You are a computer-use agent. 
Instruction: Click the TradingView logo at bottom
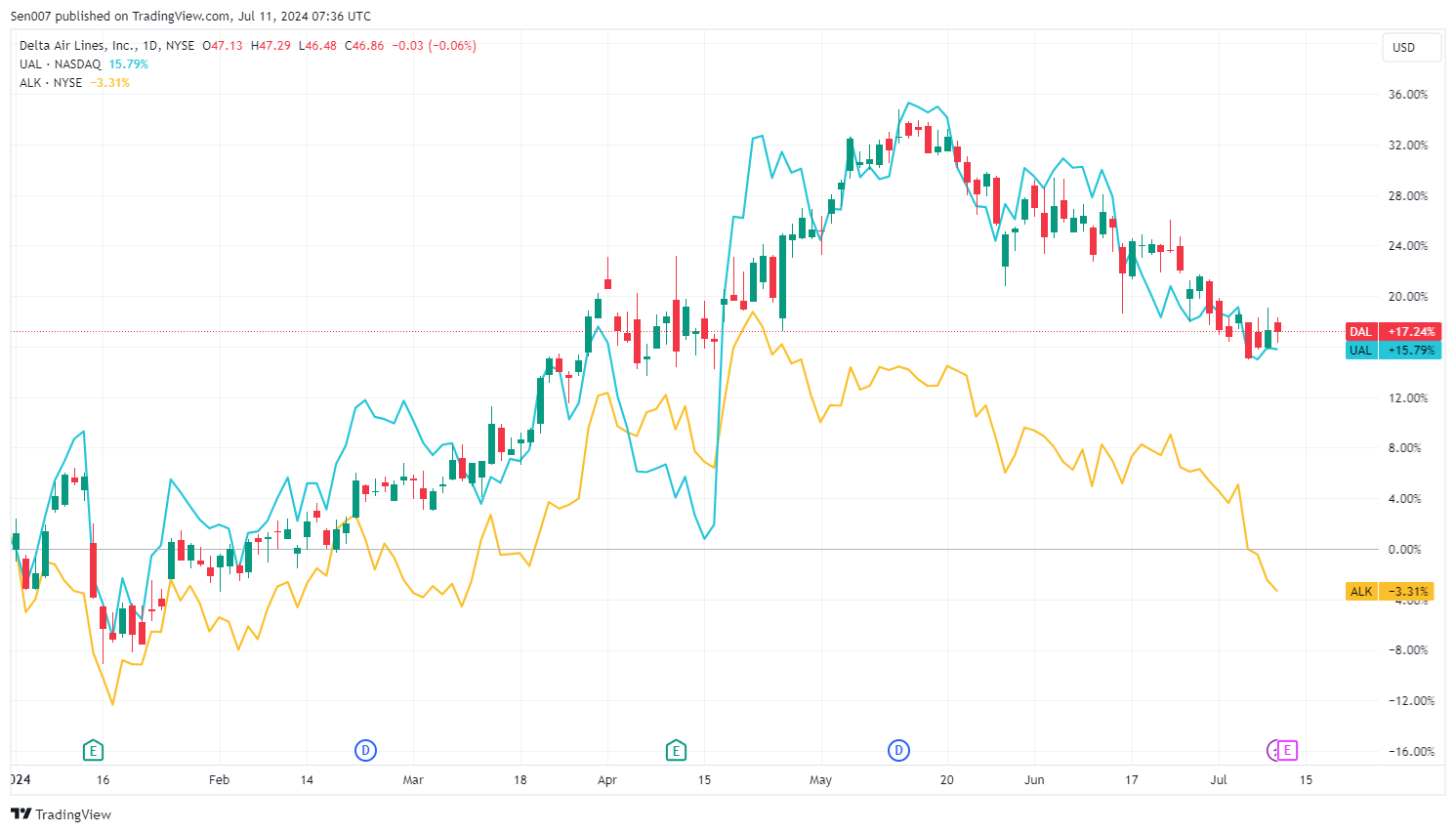pos(61,814)
